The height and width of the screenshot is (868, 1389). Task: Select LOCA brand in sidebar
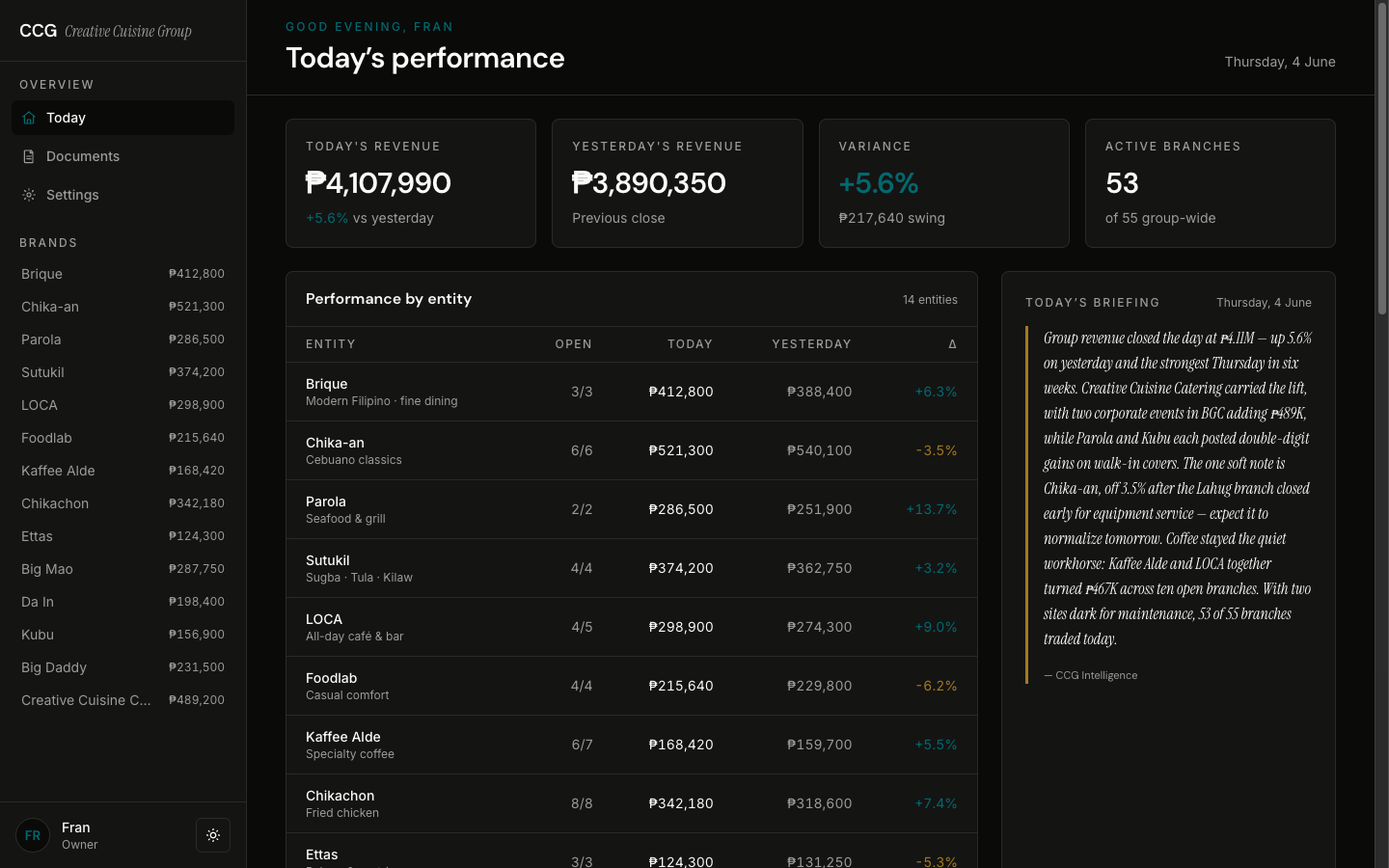click(123, 405)
